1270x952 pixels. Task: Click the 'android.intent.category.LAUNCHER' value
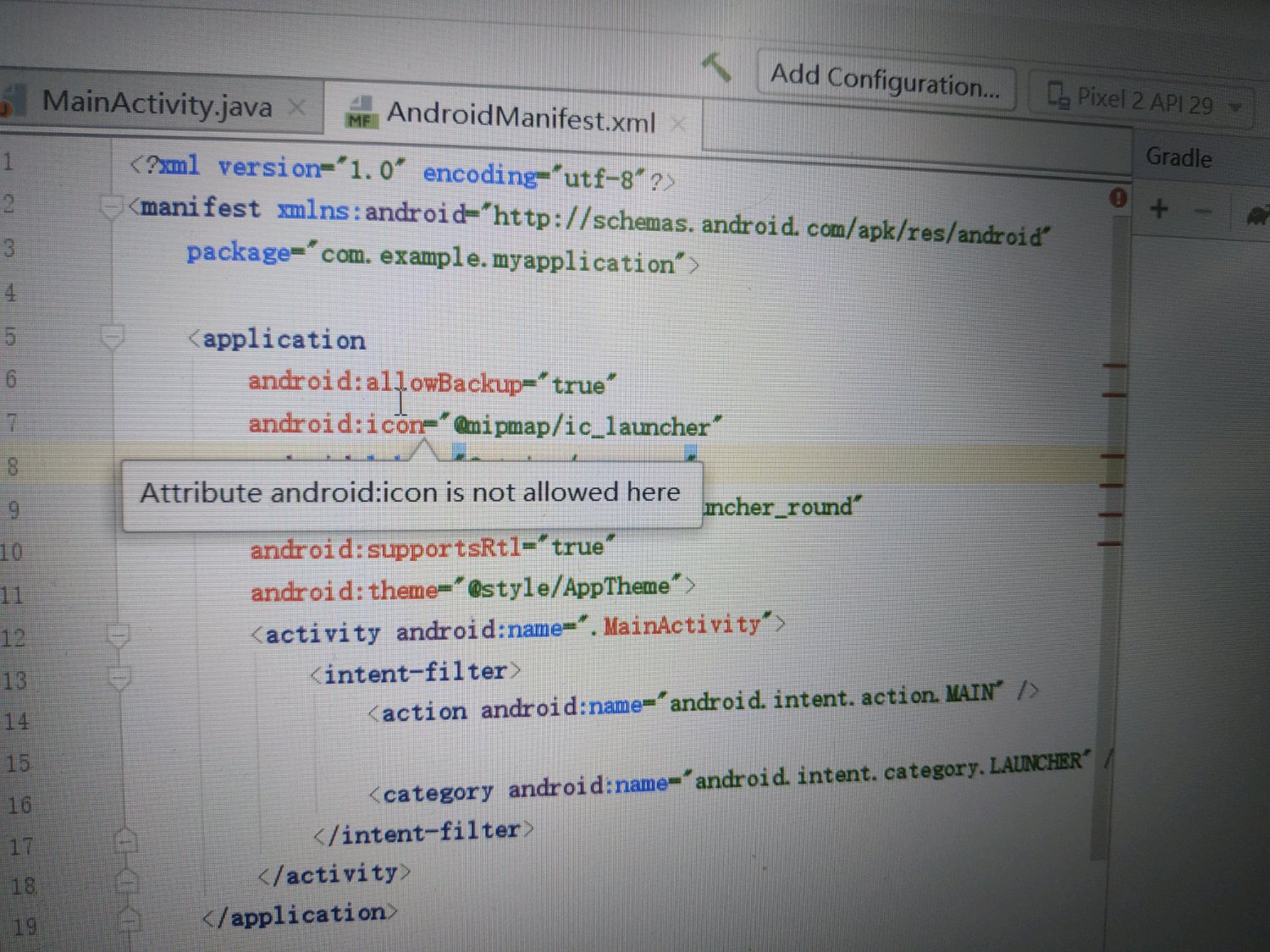pos(887,771)
